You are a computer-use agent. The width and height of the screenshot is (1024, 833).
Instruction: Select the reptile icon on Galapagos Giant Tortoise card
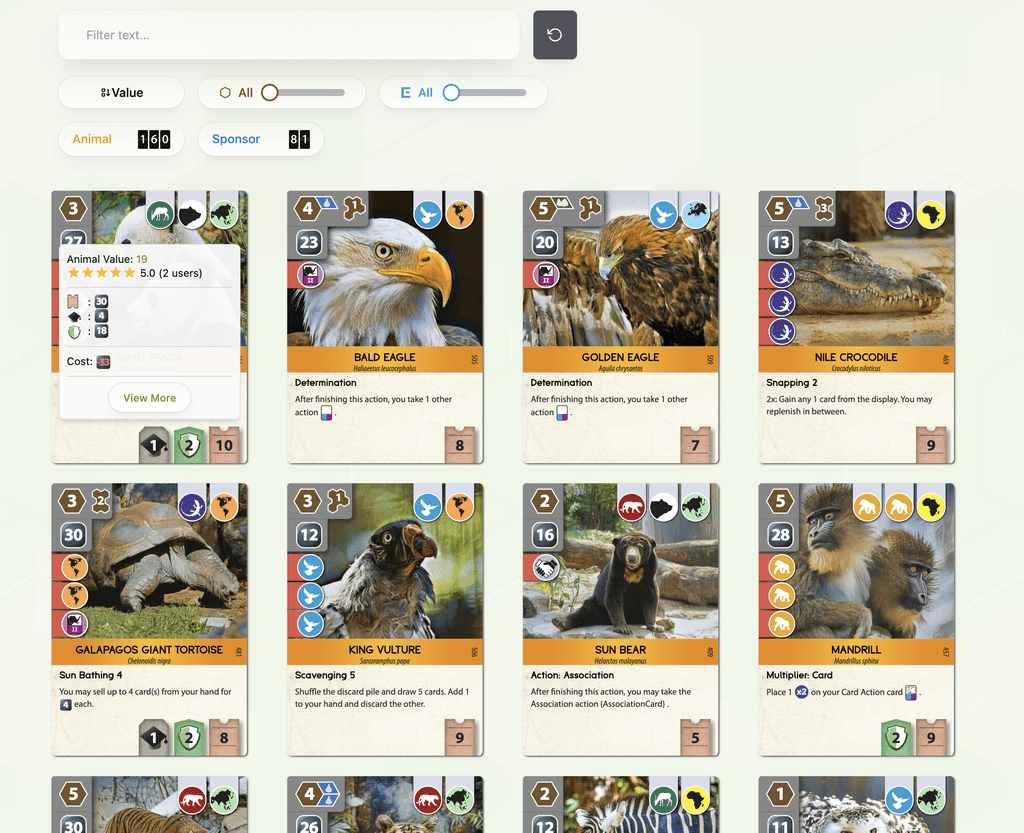pos(194,506)
